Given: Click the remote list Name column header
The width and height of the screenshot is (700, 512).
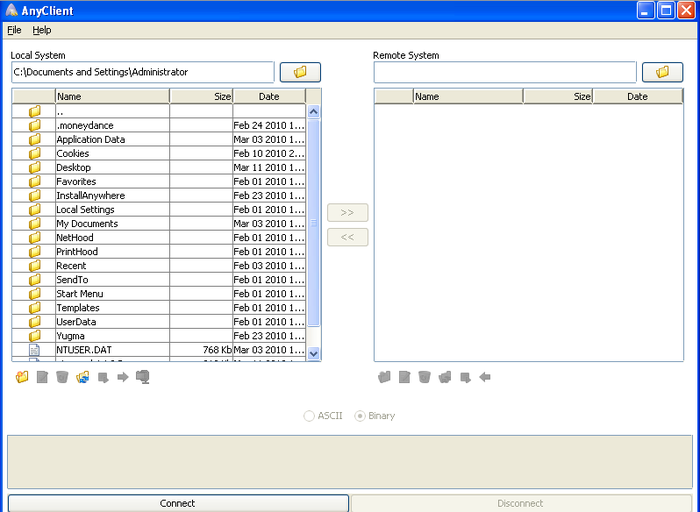Looking at the screenshot, I should tap(468, 96).
